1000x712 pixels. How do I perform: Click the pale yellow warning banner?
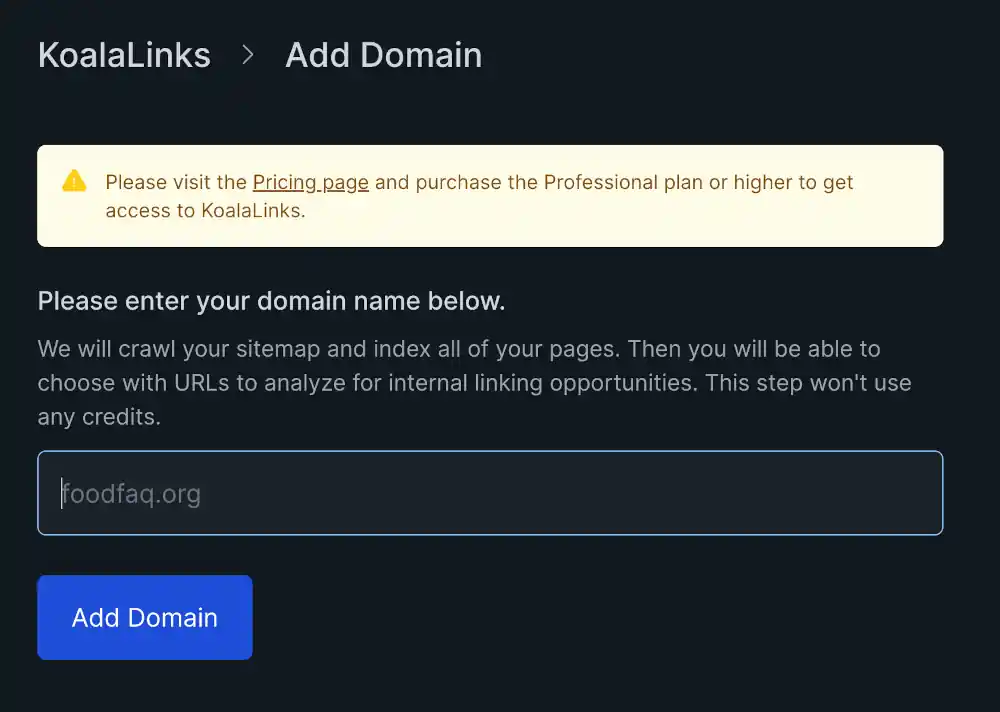(490, 196)
